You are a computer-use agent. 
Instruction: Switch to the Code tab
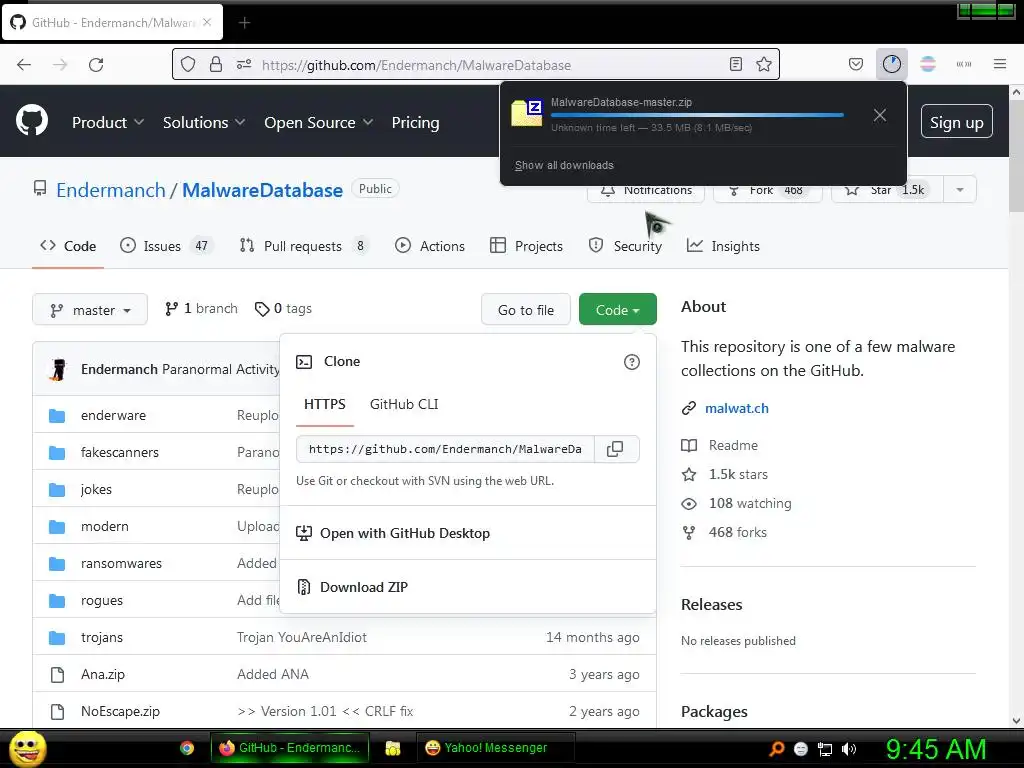(x=68, y=246)
